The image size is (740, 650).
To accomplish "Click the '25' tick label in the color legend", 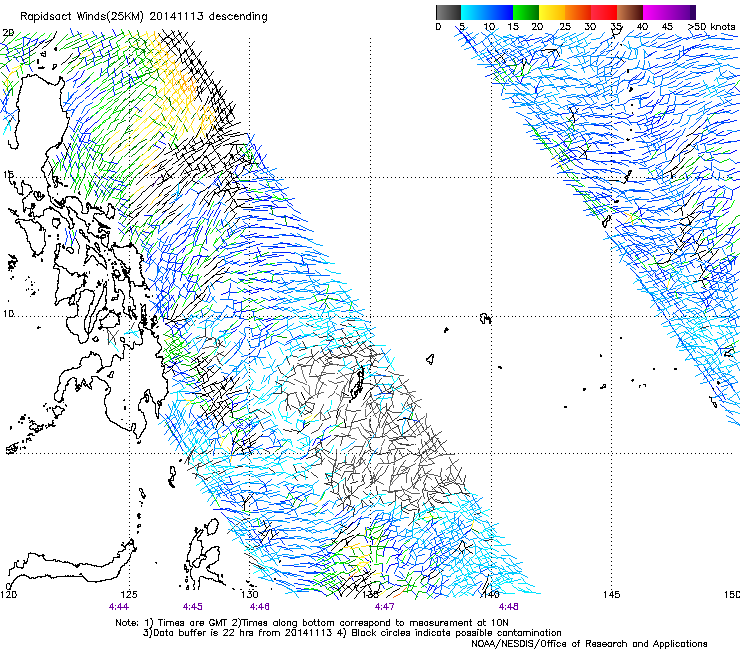I will (564, 27).
